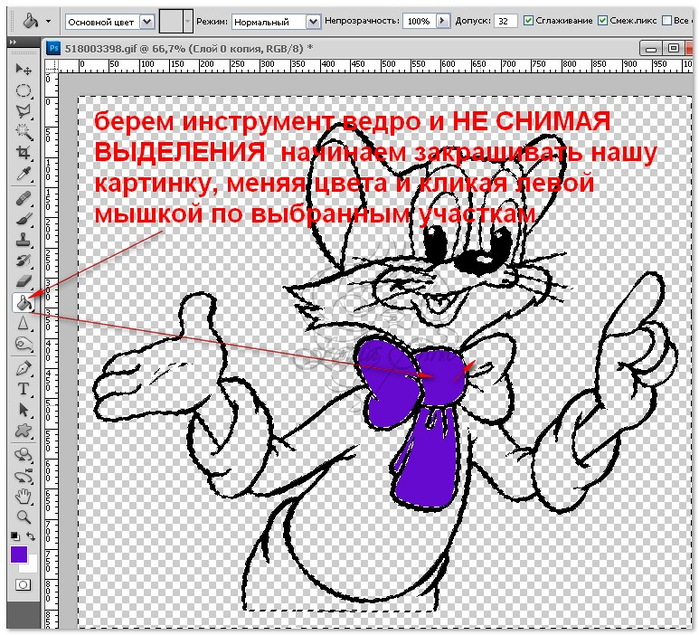Select the Sharpen triangle tool

pyautogui.click(x=23, y=323)
